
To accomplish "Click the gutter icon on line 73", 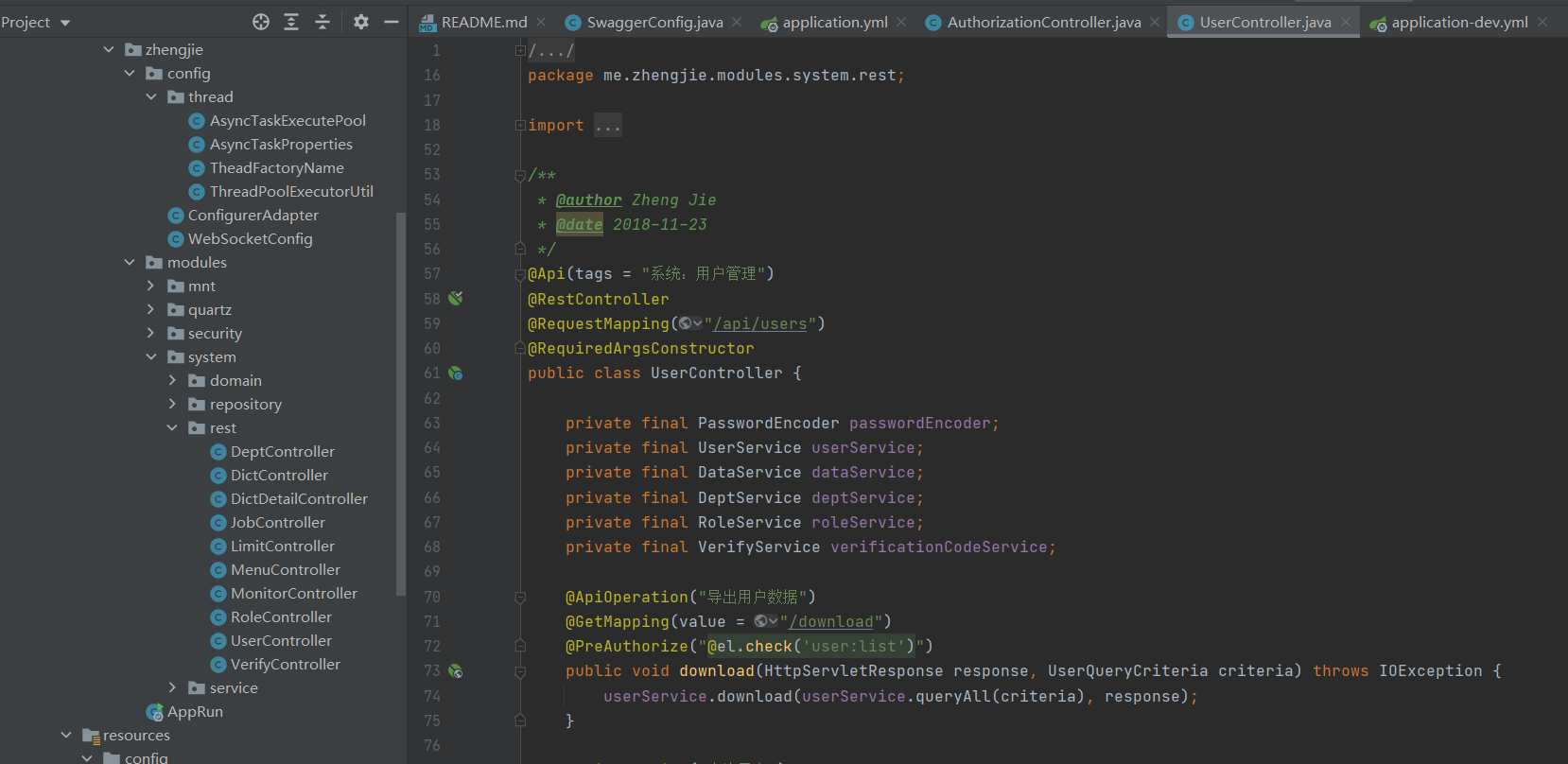I will pyautogui.click(x=456, y=671).
